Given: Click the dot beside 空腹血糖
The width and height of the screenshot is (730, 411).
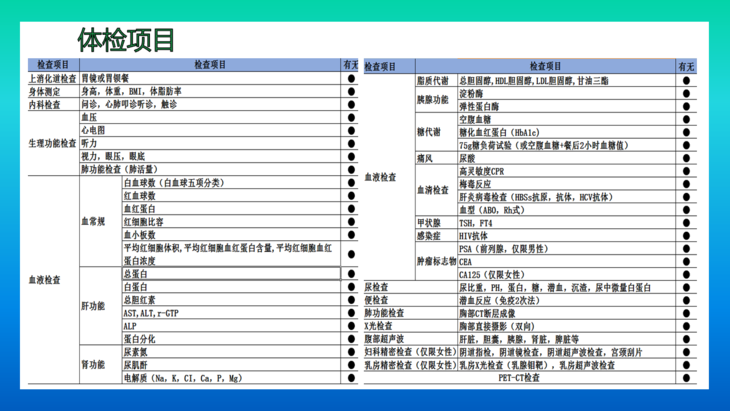Looking at the screenshot, I should pos(686,119).
